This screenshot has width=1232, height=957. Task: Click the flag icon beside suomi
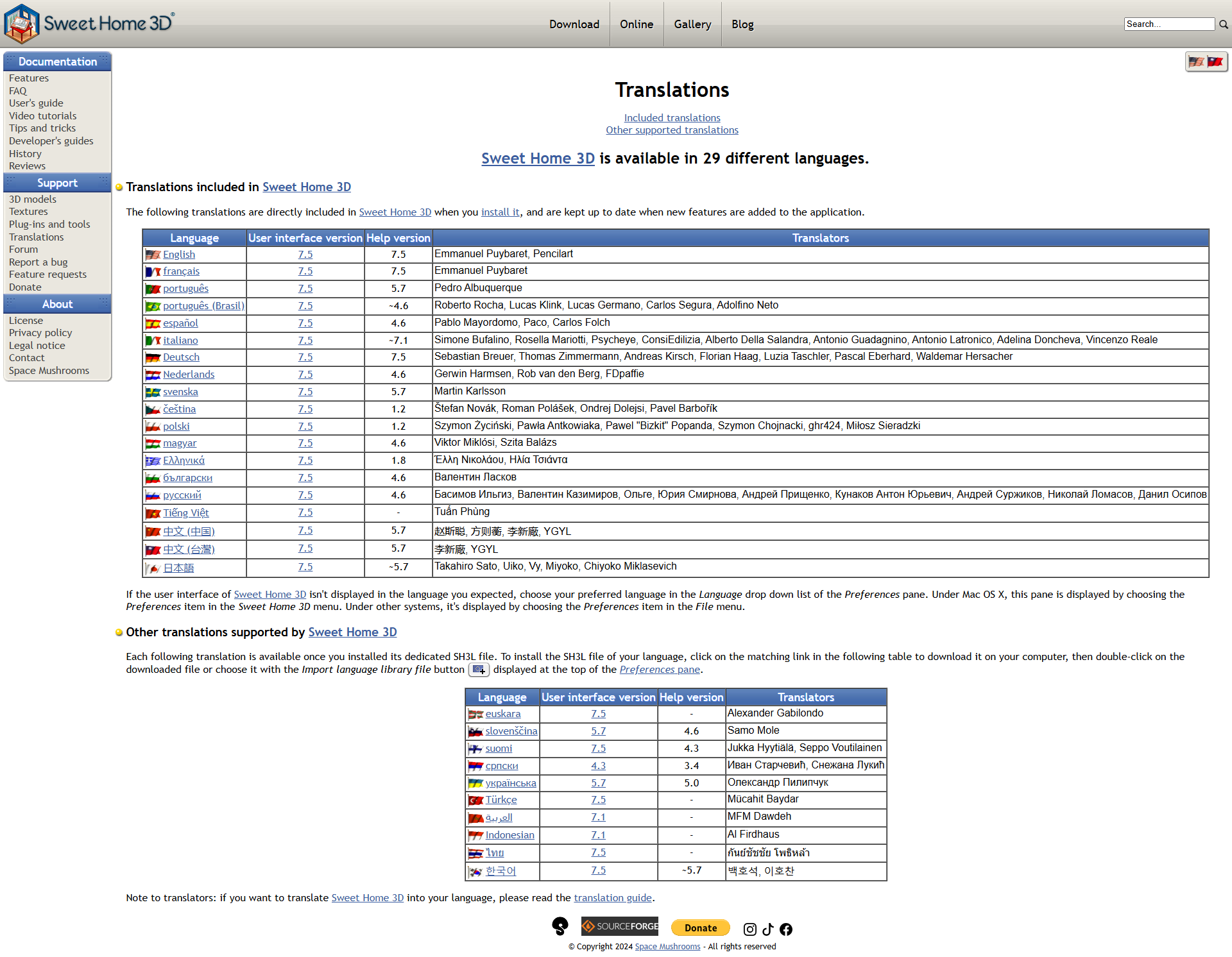(475, 749)
